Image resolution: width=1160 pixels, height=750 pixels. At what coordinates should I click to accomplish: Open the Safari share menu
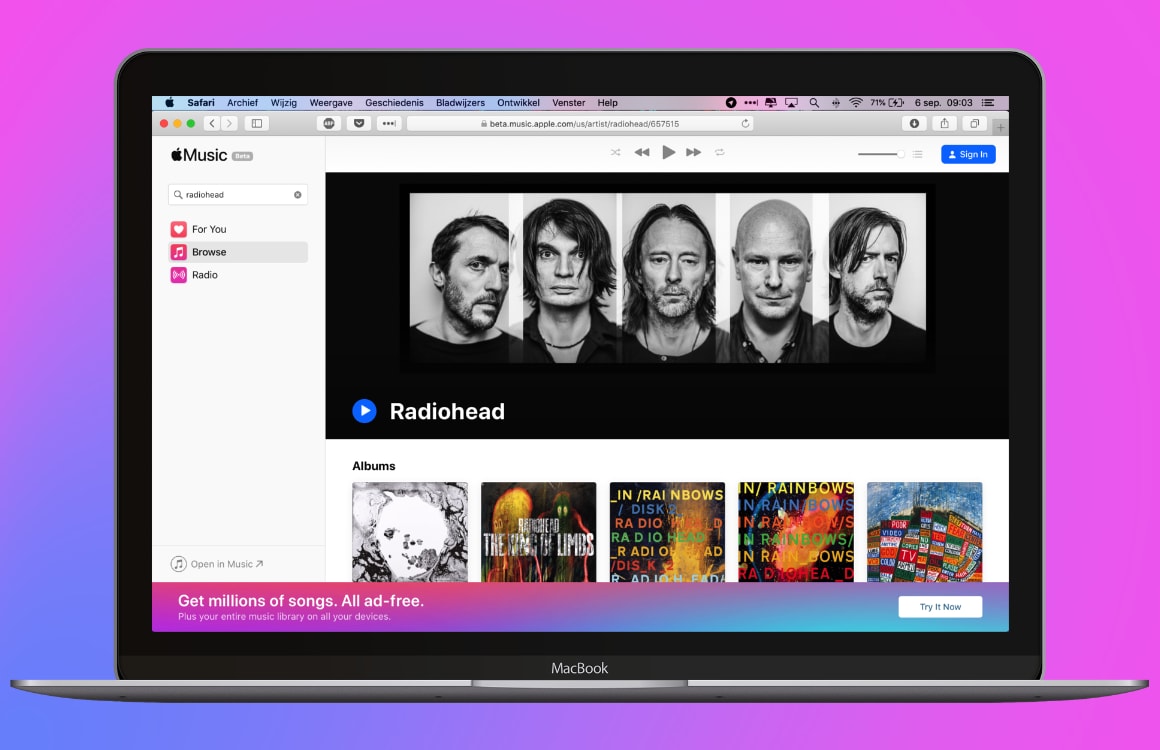[945, 124]
